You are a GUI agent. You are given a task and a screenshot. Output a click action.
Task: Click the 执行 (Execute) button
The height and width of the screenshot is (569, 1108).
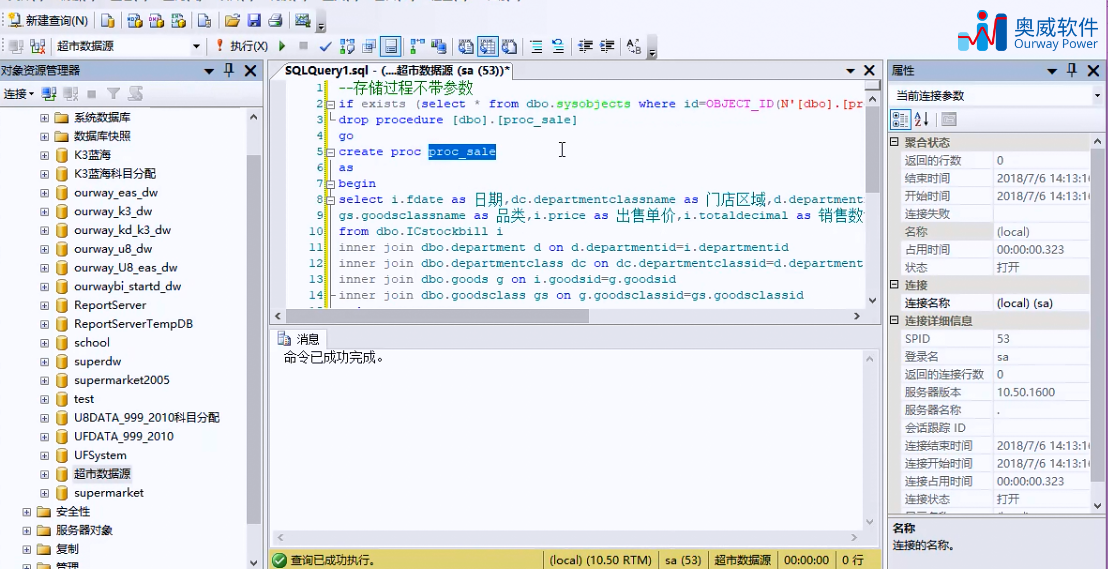click(x=240, y=46)
